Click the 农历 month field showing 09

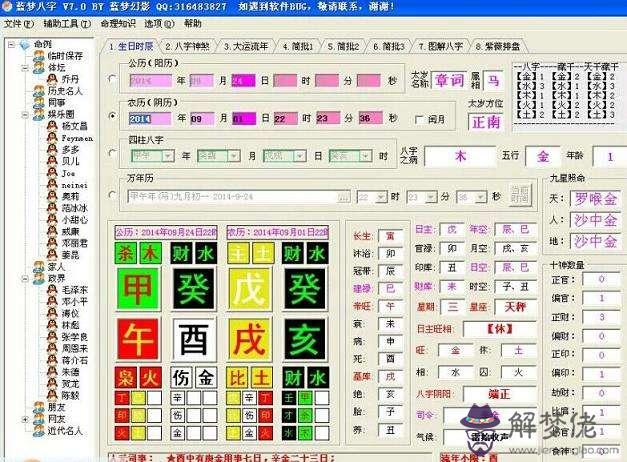coord(202,119)
